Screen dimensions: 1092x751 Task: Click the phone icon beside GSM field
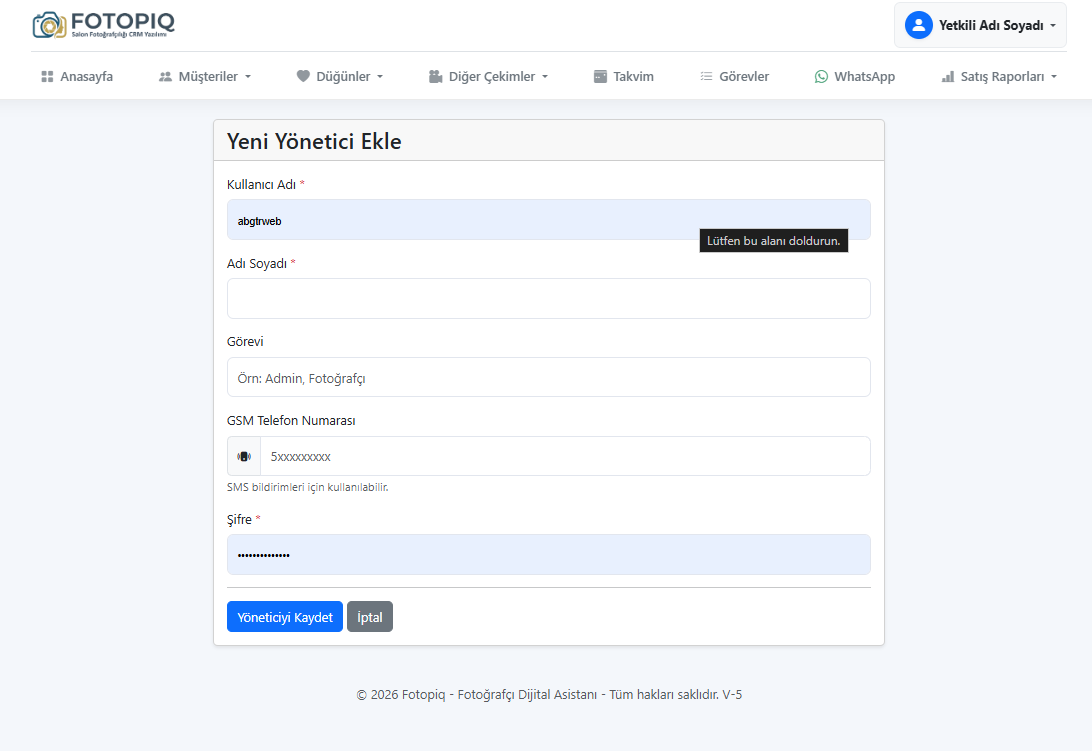tap(244, 456)
